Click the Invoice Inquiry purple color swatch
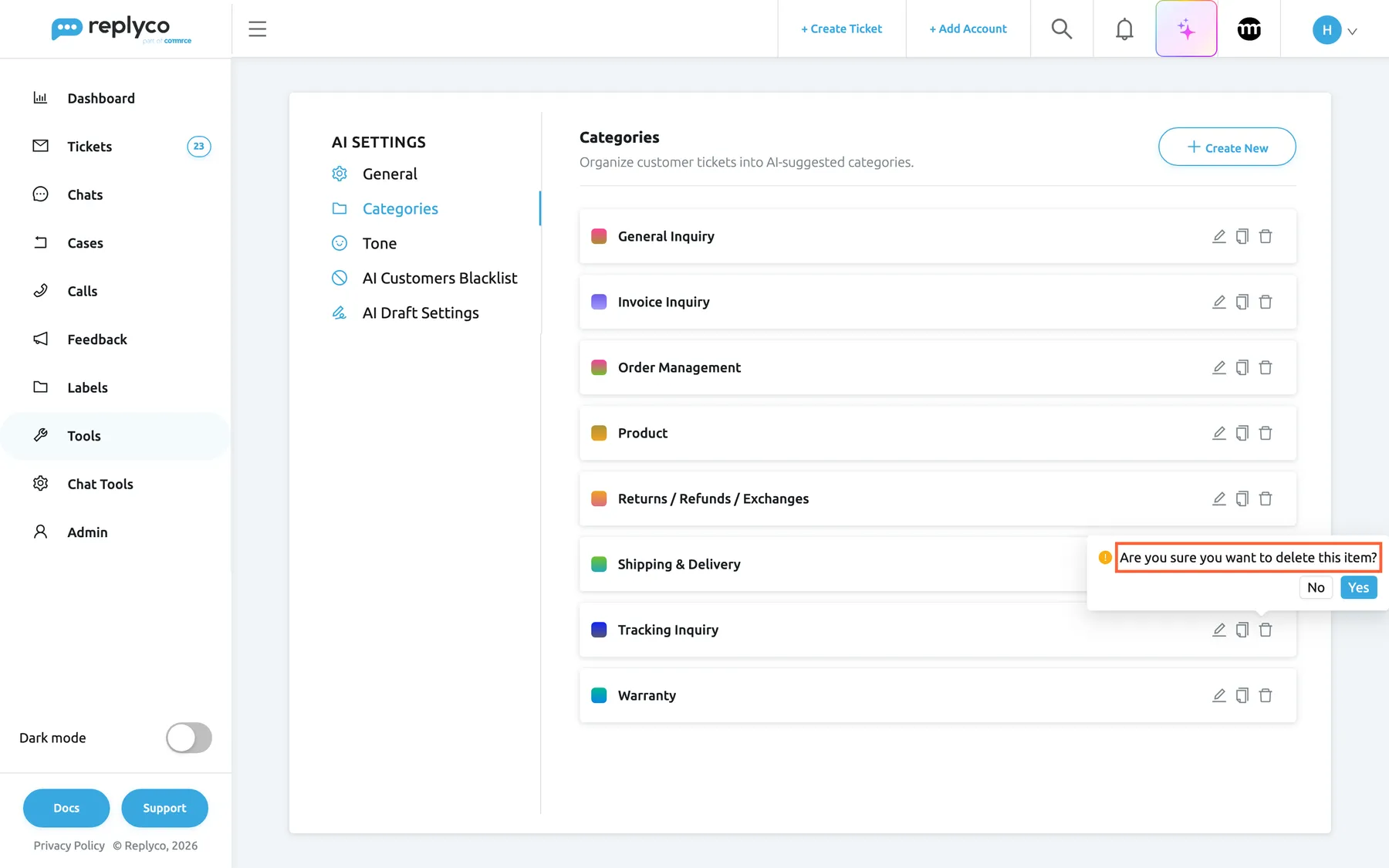This screenshot has width=1389, height=868. point(599,302)
